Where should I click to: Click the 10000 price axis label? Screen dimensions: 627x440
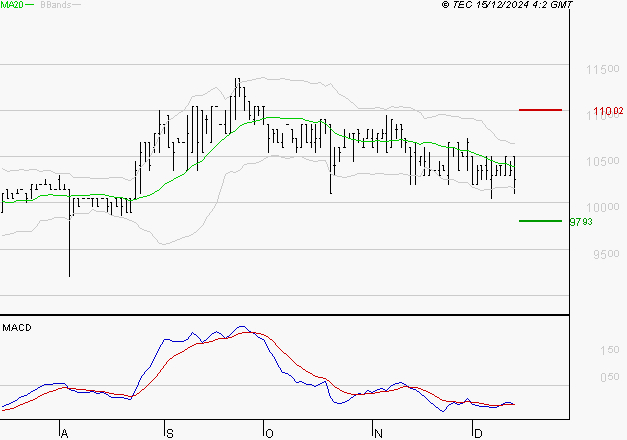click(x=603, y=207)
